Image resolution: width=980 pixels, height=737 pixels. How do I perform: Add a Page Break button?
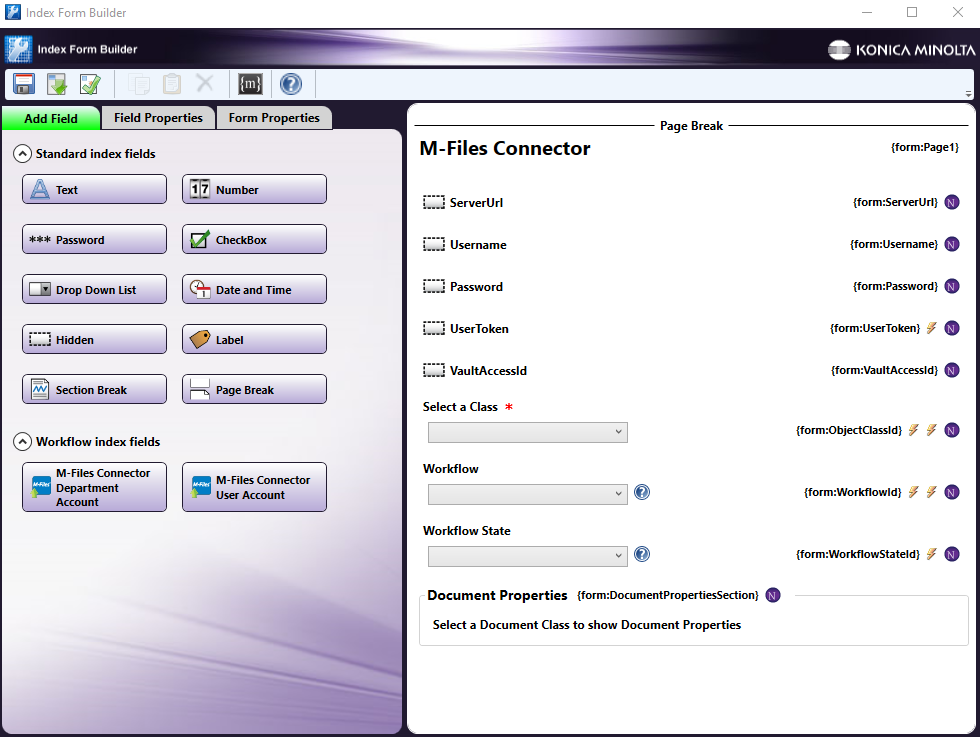pyautogui.click(x=254, y=389)
